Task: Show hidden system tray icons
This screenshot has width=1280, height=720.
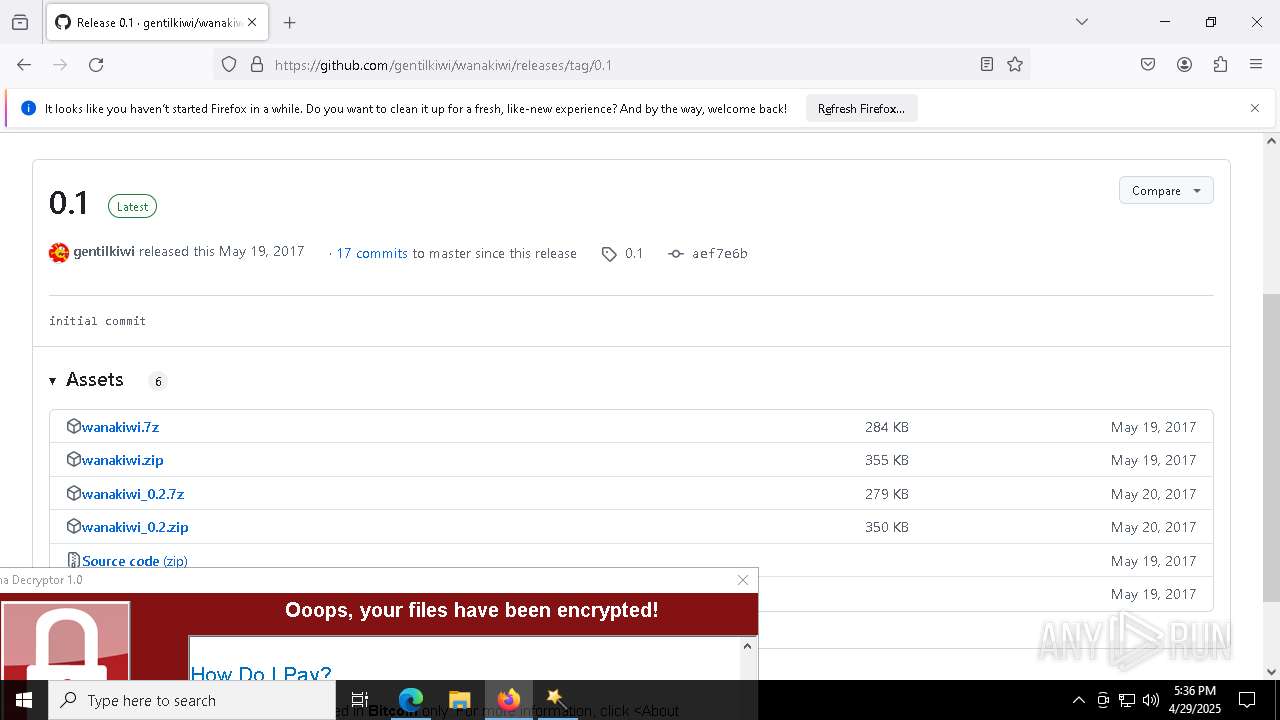Action: tap(1078, 700)
